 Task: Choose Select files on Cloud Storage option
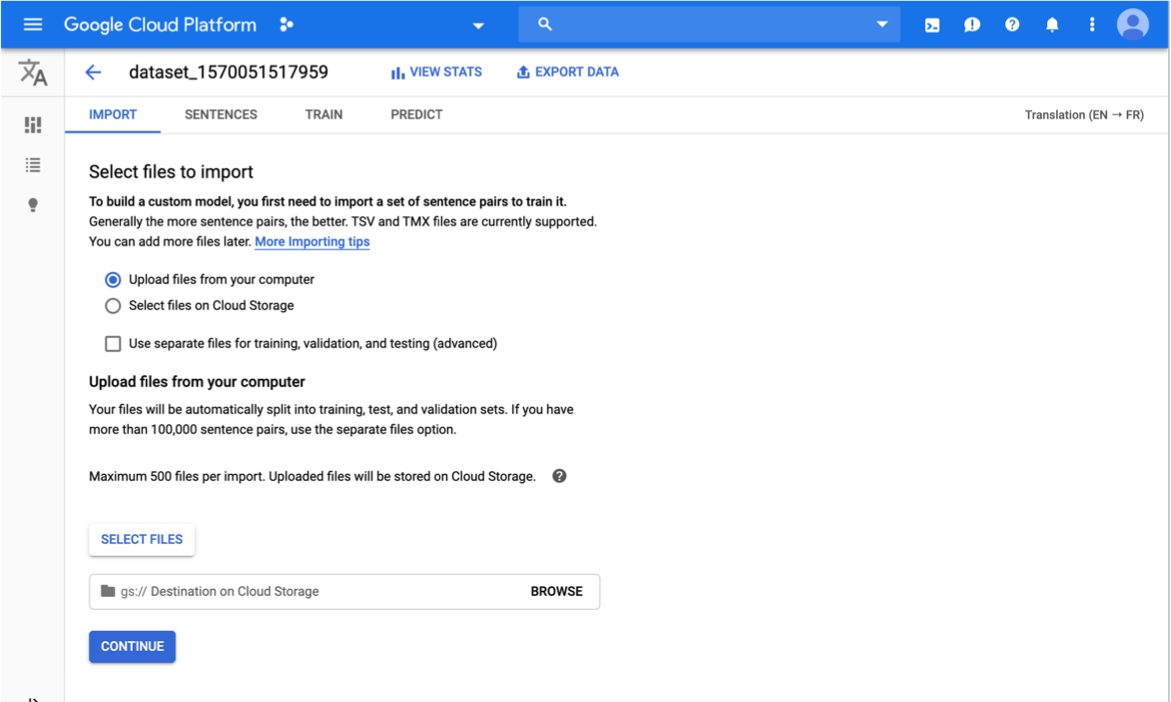113,306
